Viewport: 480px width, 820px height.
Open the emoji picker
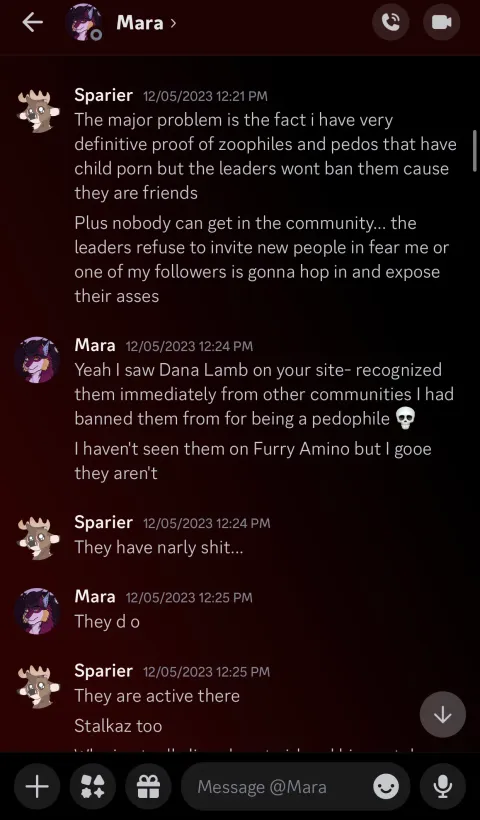pyautogui.click(x=386, y=787)
